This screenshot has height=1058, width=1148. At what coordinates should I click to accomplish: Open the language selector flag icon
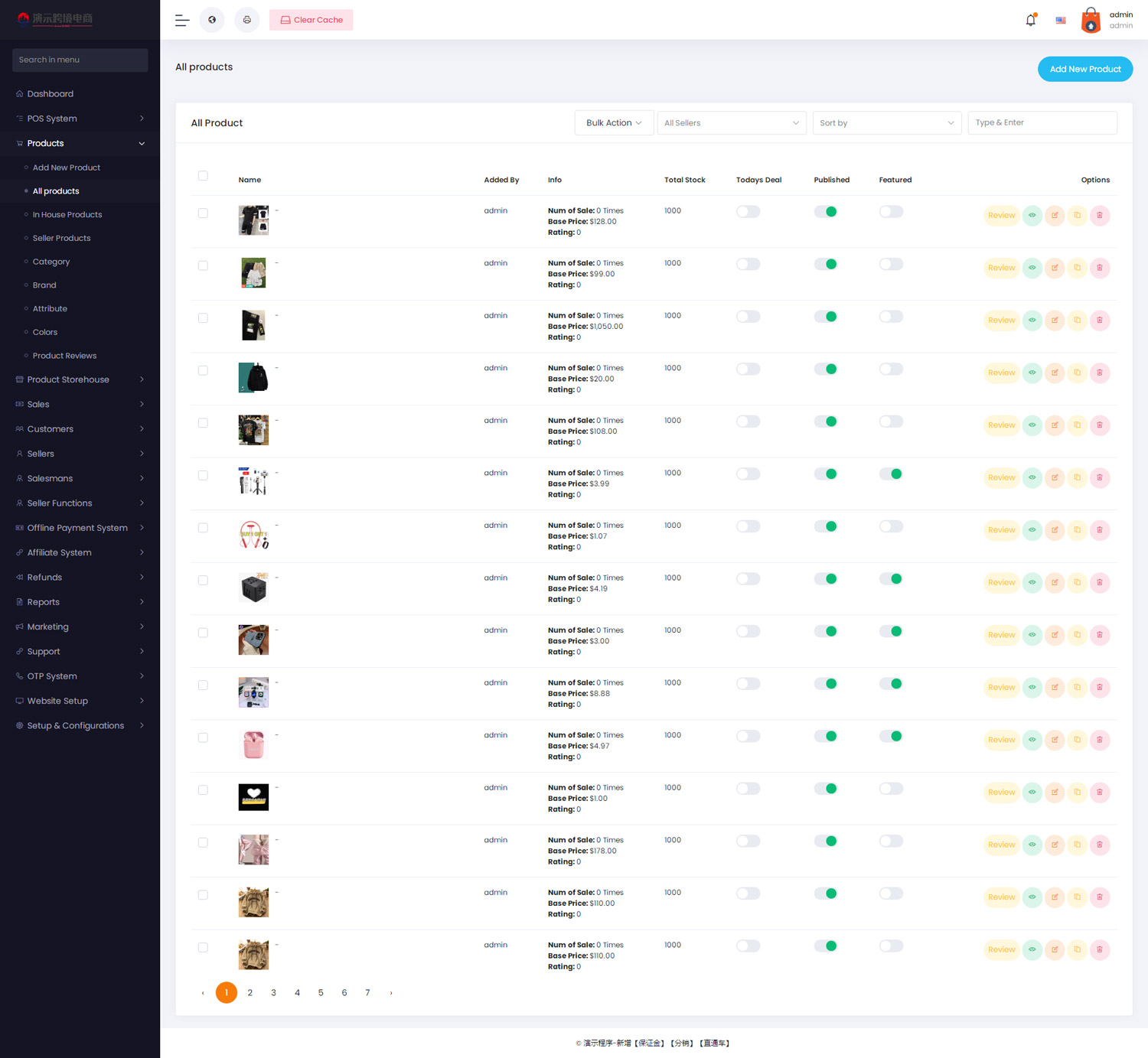point(1060,21)
